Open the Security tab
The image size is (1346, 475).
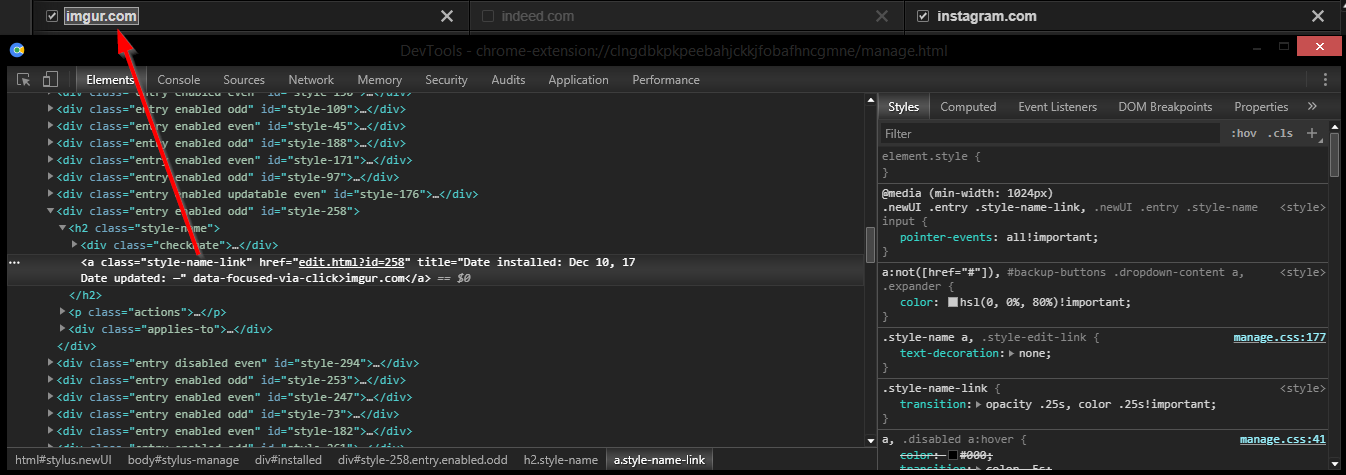click(446, 80)
